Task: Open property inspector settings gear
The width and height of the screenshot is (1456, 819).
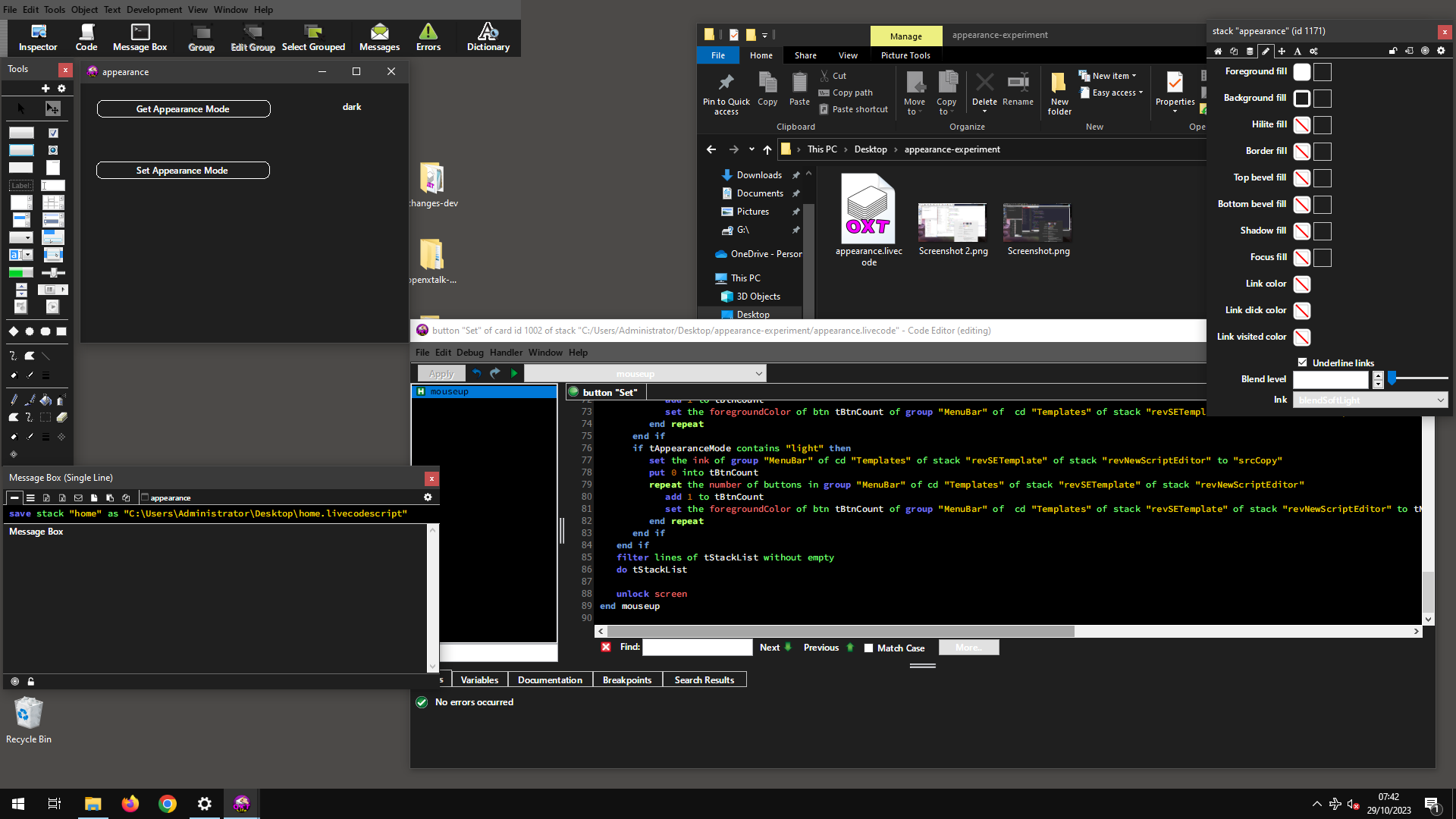Action: click(x=1441, y=51)
